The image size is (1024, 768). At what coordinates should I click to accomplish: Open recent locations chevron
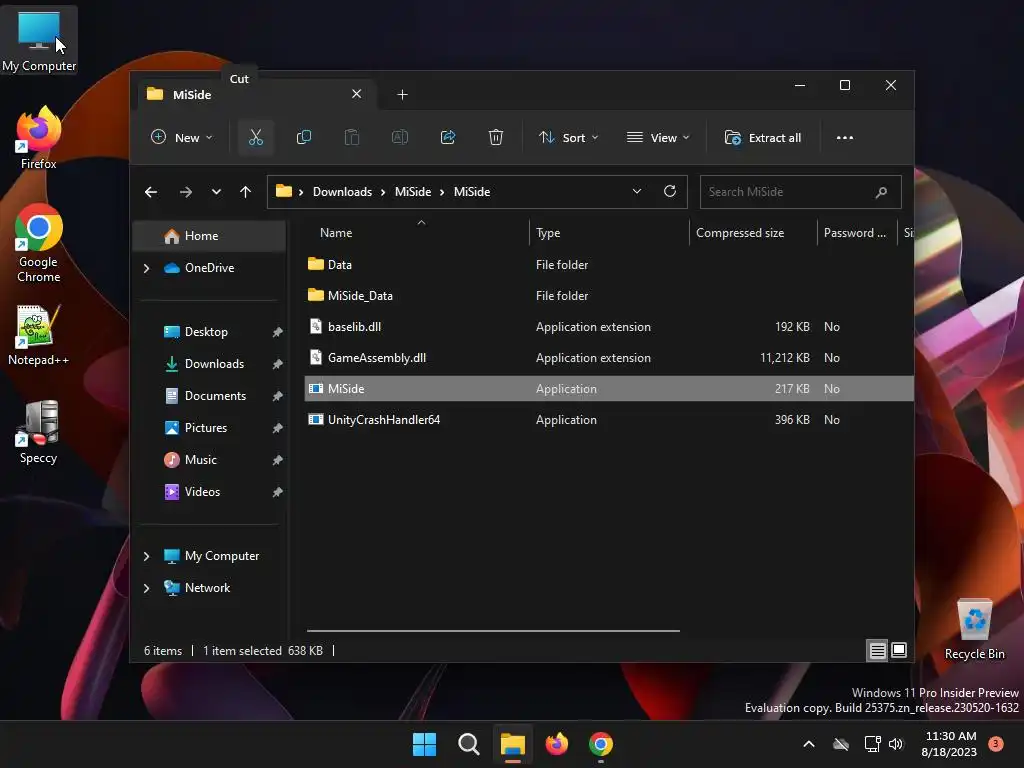point(216,192)
